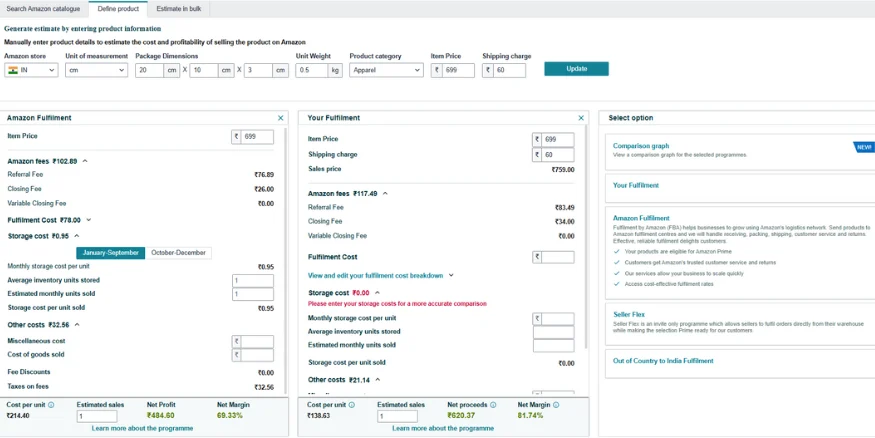
Task: Click Net Profit value ₹484.60
Action: [x=161, y=416]
